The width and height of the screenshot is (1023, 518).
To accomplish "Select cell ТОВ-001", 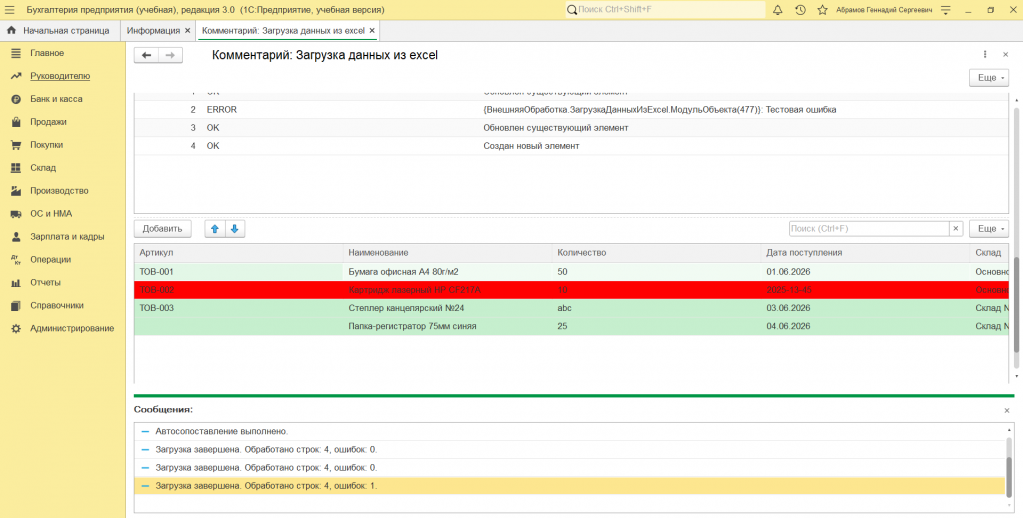I will pyautogui.click(x=239, y=271).
